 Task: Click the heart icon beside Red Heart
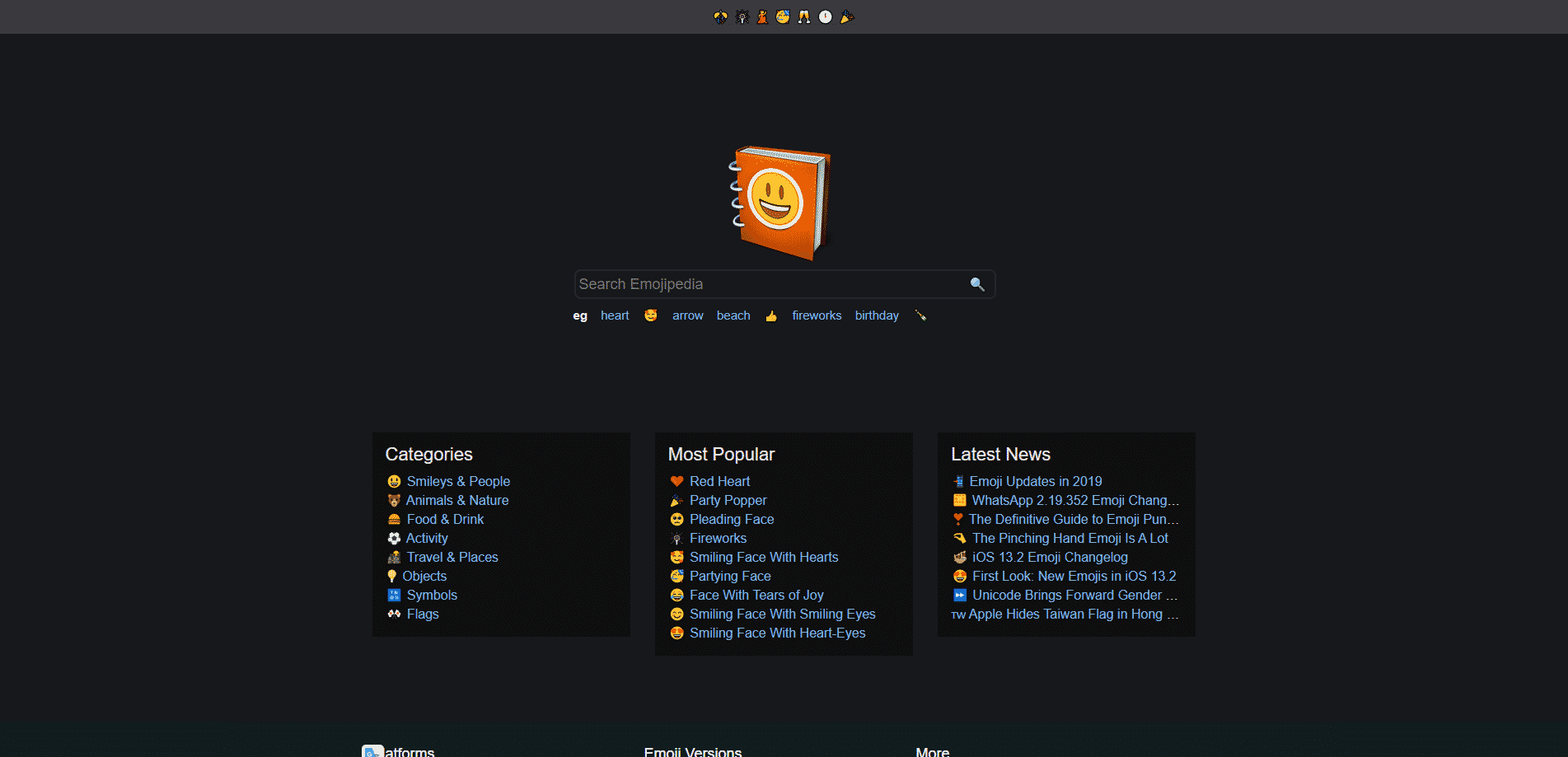pos(676,481)
